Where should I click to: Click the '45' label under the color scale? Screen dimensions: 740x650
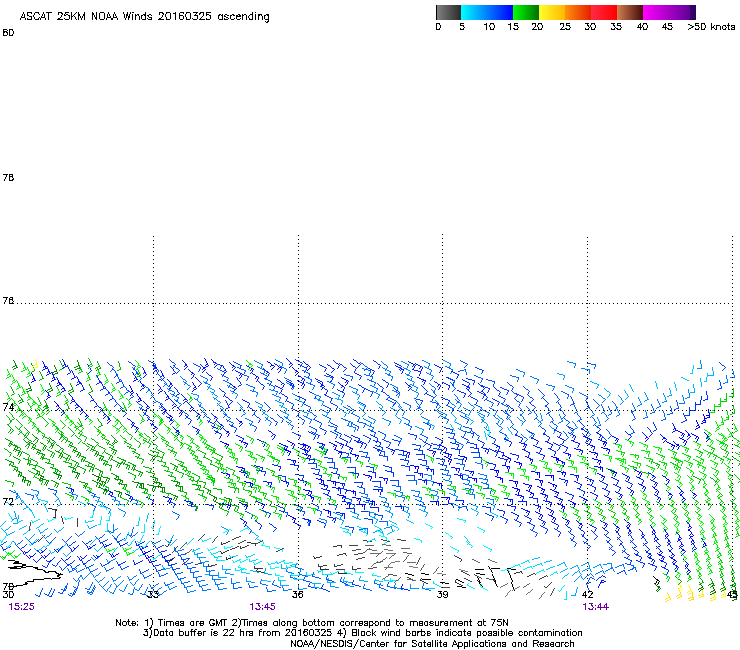pyautogui.click(x=667, y=27)
